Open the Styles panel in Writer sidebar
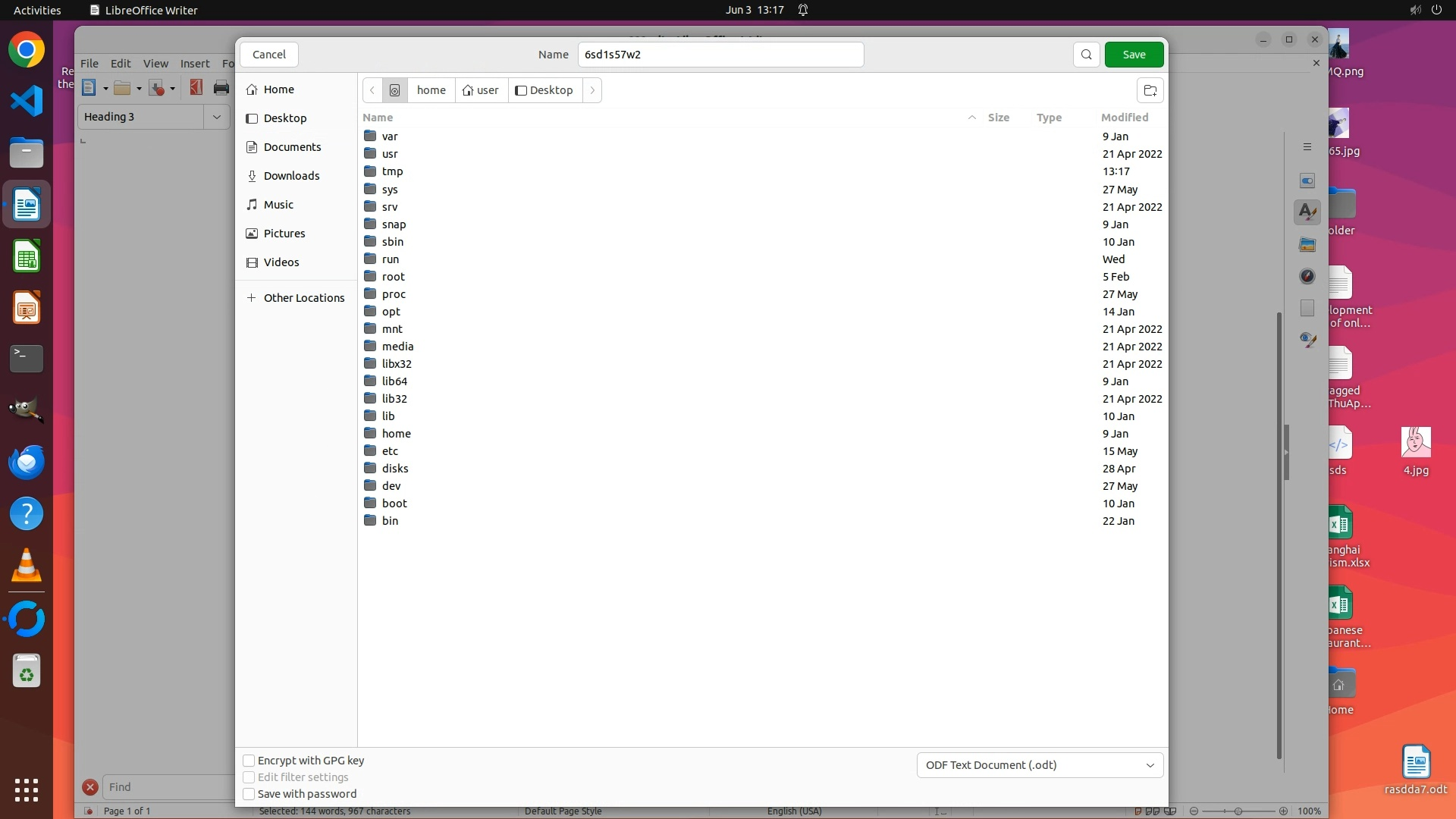 (x=1307, y=212)
